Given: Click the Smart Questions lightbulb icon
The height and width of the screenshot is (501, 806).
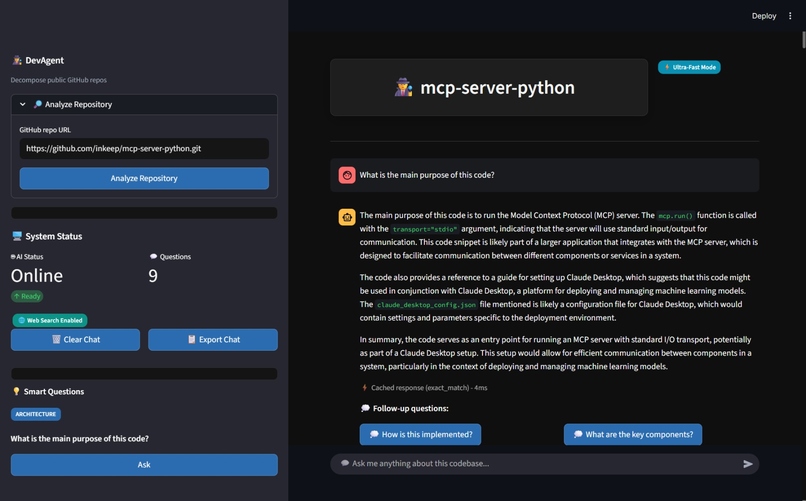Looking at the screenshot, I should point(16,392).
